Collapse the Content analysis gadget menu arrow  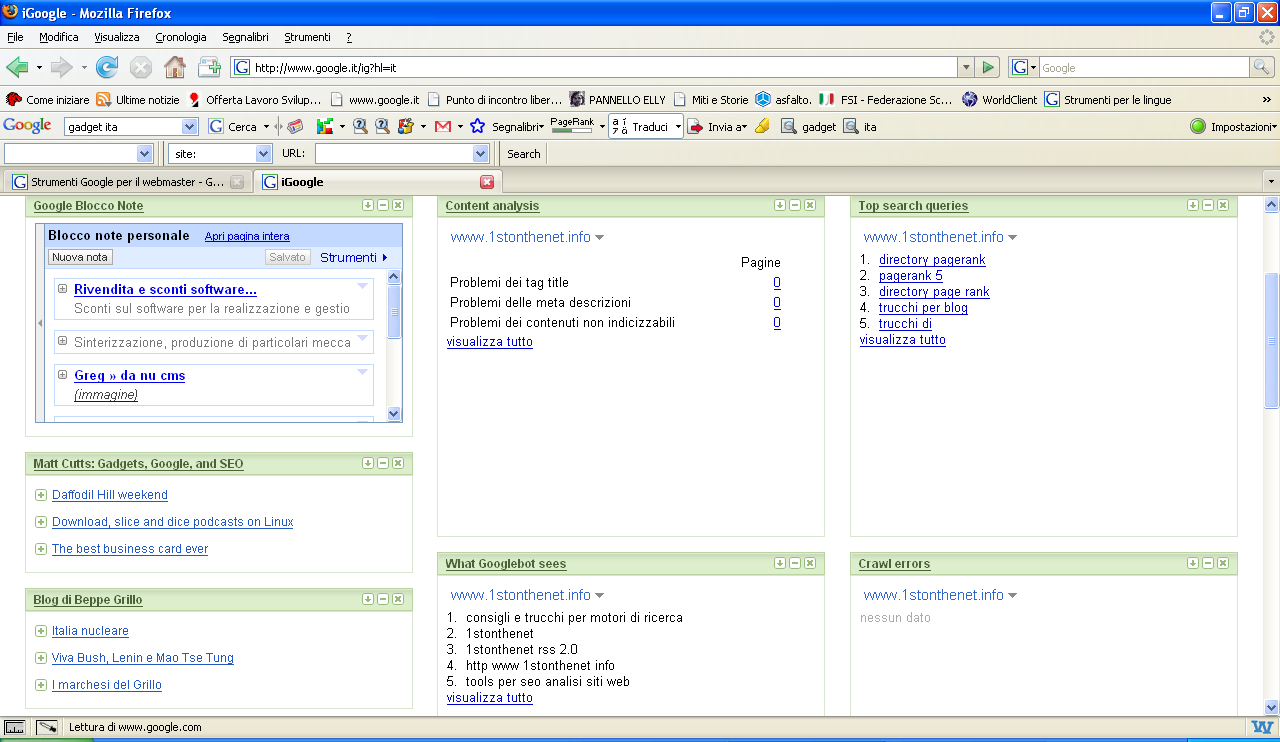(779, 205)
